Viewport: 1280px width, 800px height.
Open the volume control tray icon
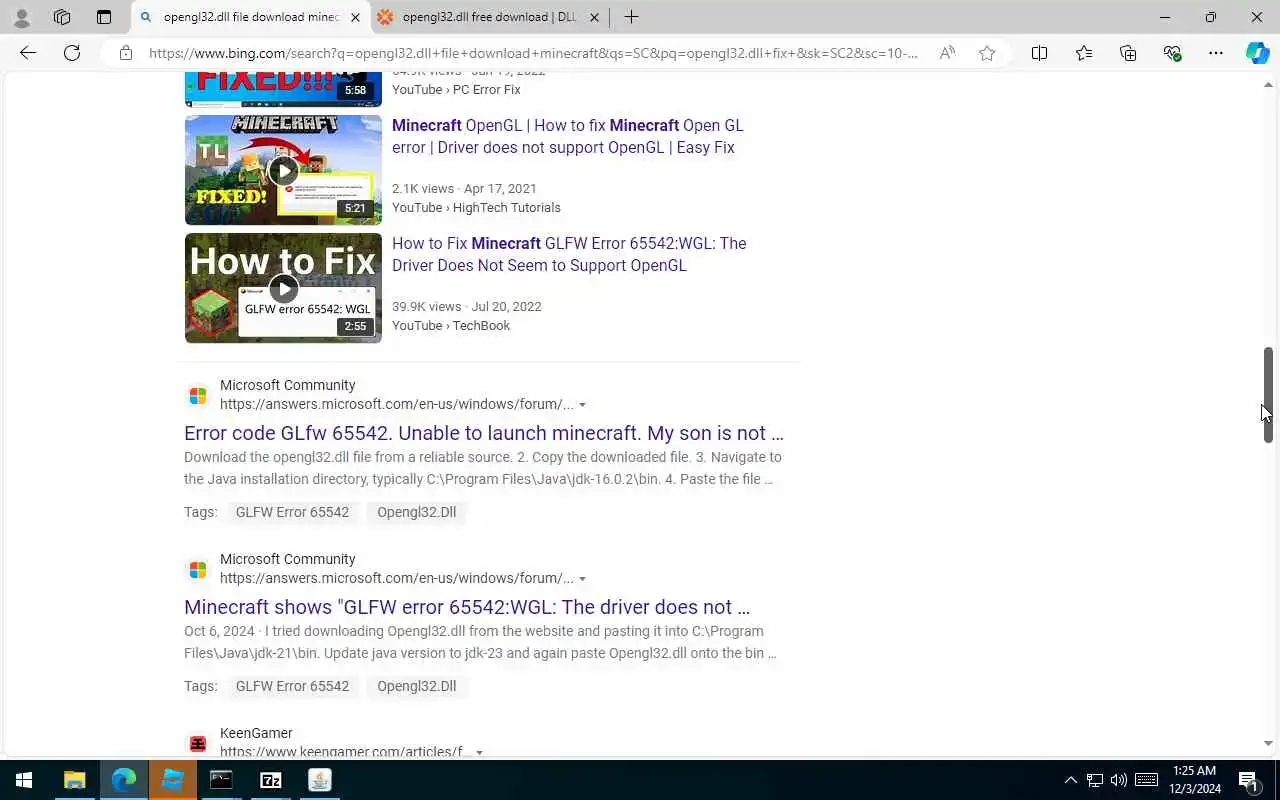[x=1118, y=780]
